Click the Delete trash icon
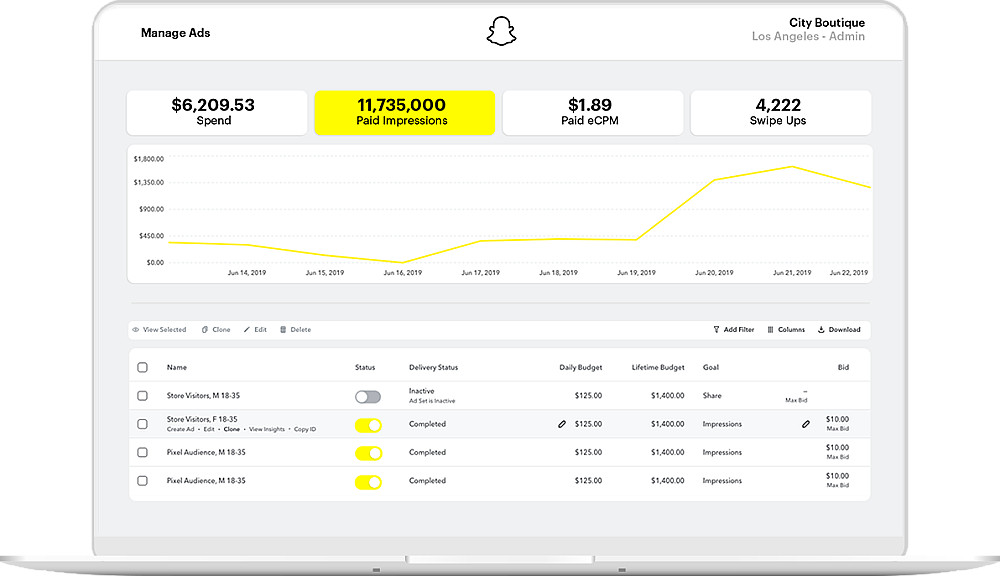The height and width of the screenshot is (576, 1000). 283,330
